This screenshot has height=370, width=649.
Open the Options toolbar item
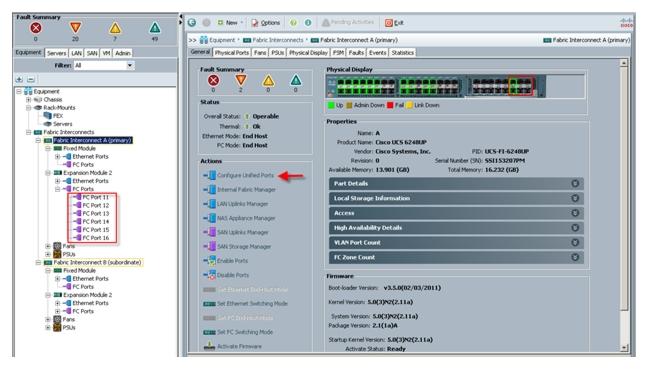pos(265,22)
